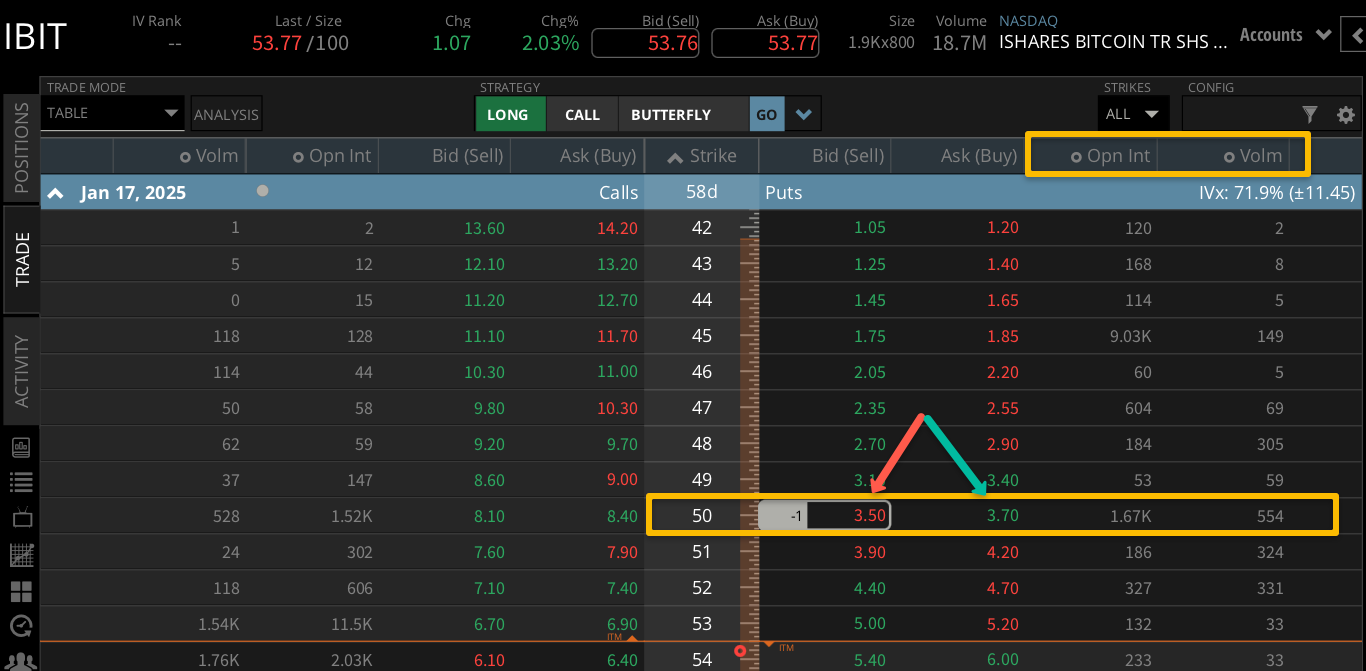
Task: Open the live video TV icon in sidebar
Action: [x=20, y=518]
